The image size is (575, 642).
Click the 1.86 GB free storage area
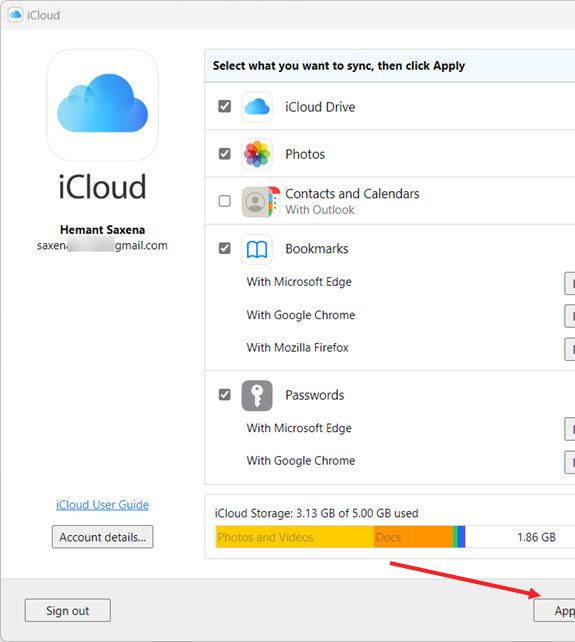coord(520,537)
